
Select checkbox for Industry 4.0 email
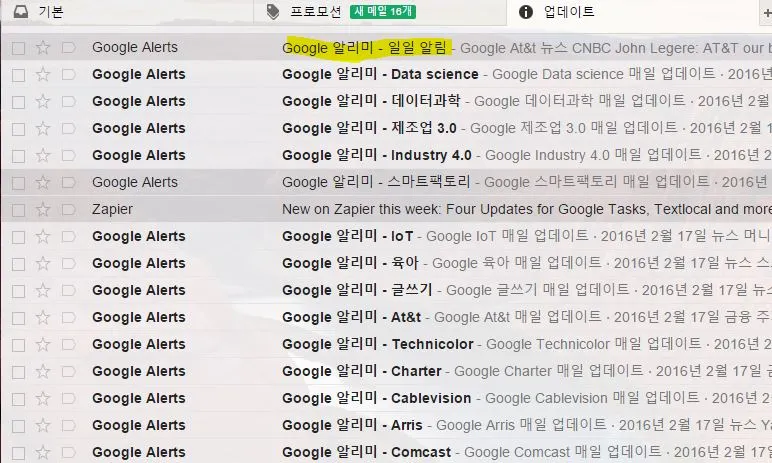(x=19, y=157)
